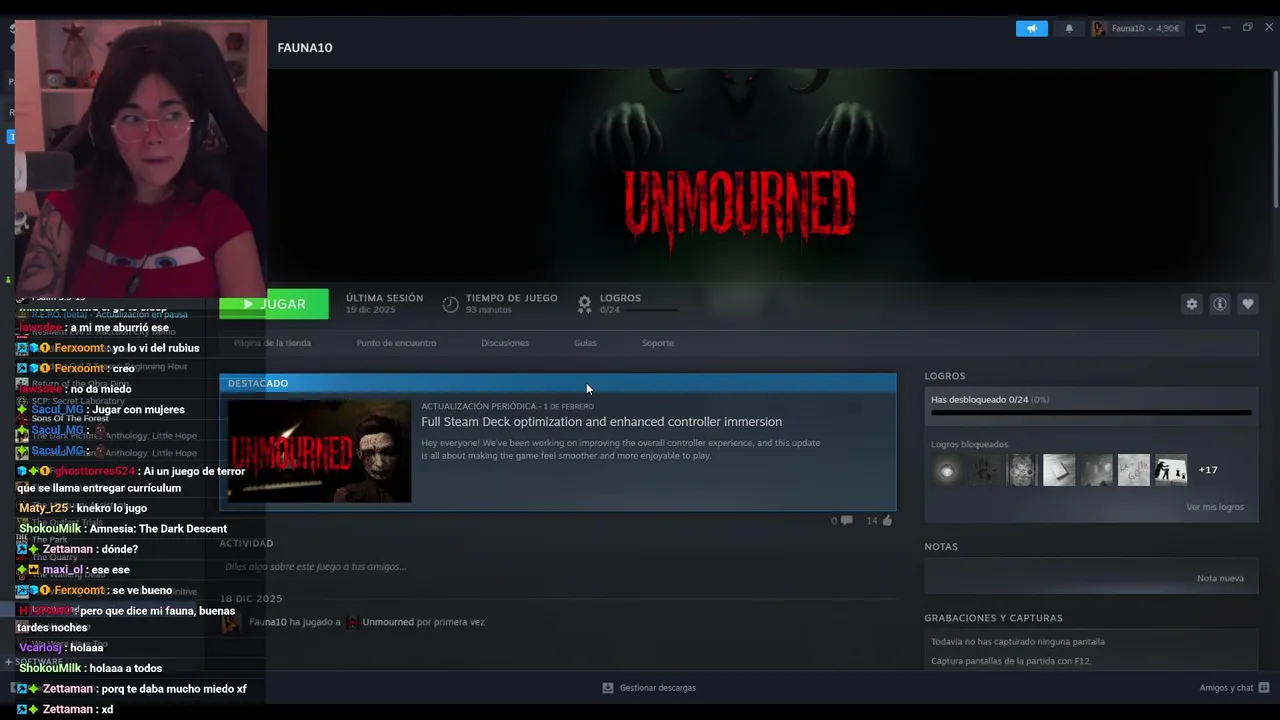This screenshot has width=1280, height=720.
Task: Click the DESTACADO featured header bar
Action: (x=558, y=383)
